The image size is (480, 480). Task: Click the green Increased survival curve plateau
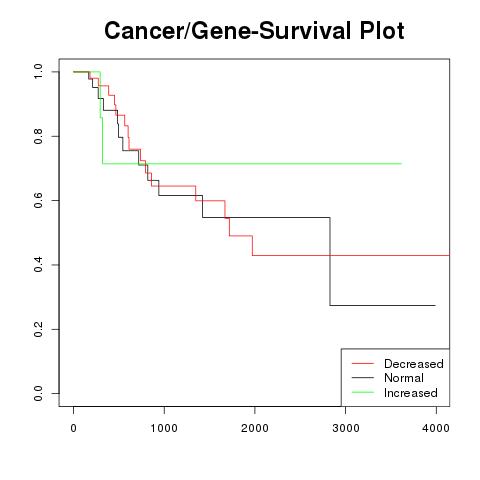point(252,164)
